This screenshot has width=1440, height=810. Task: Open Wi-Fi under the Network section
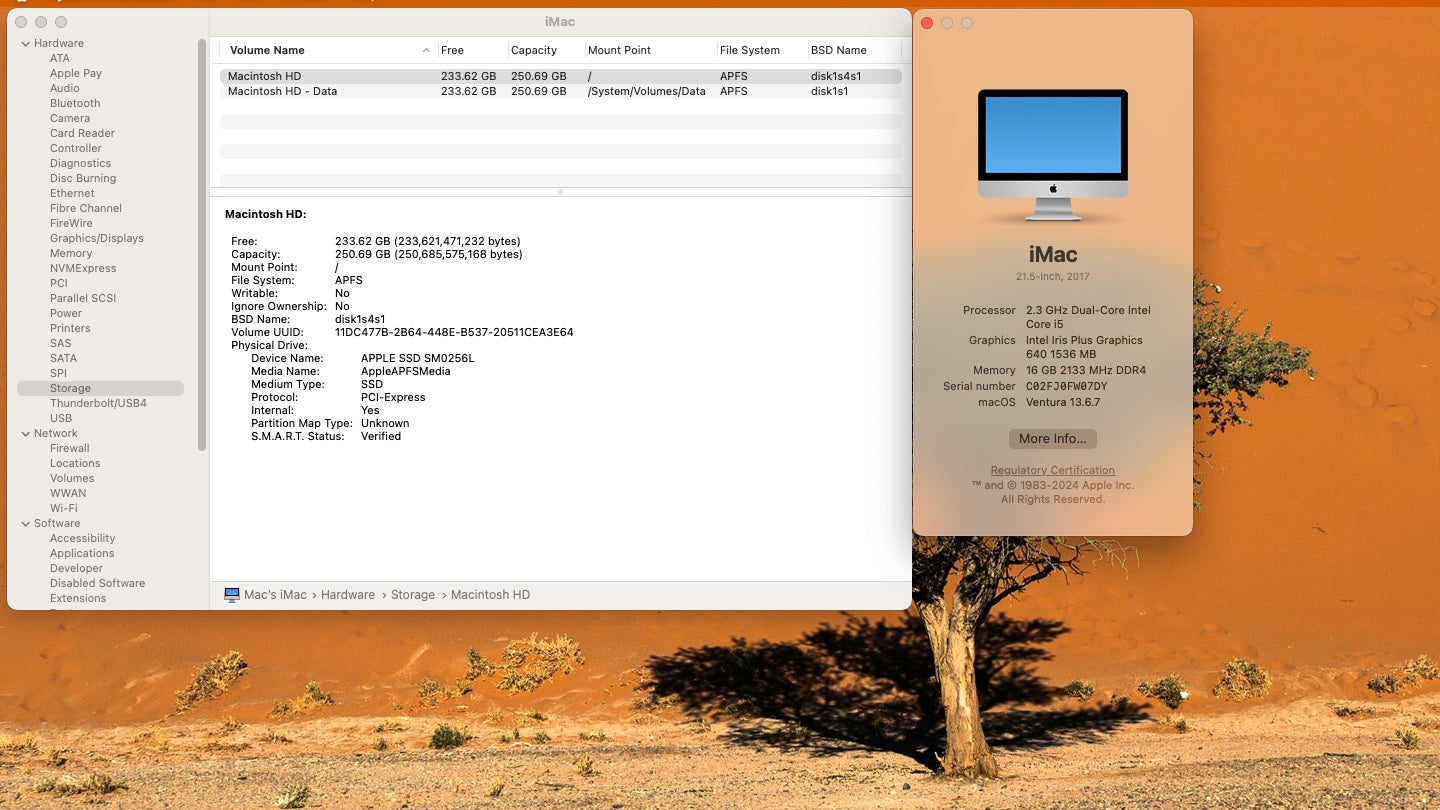click(x=63, y=508)
